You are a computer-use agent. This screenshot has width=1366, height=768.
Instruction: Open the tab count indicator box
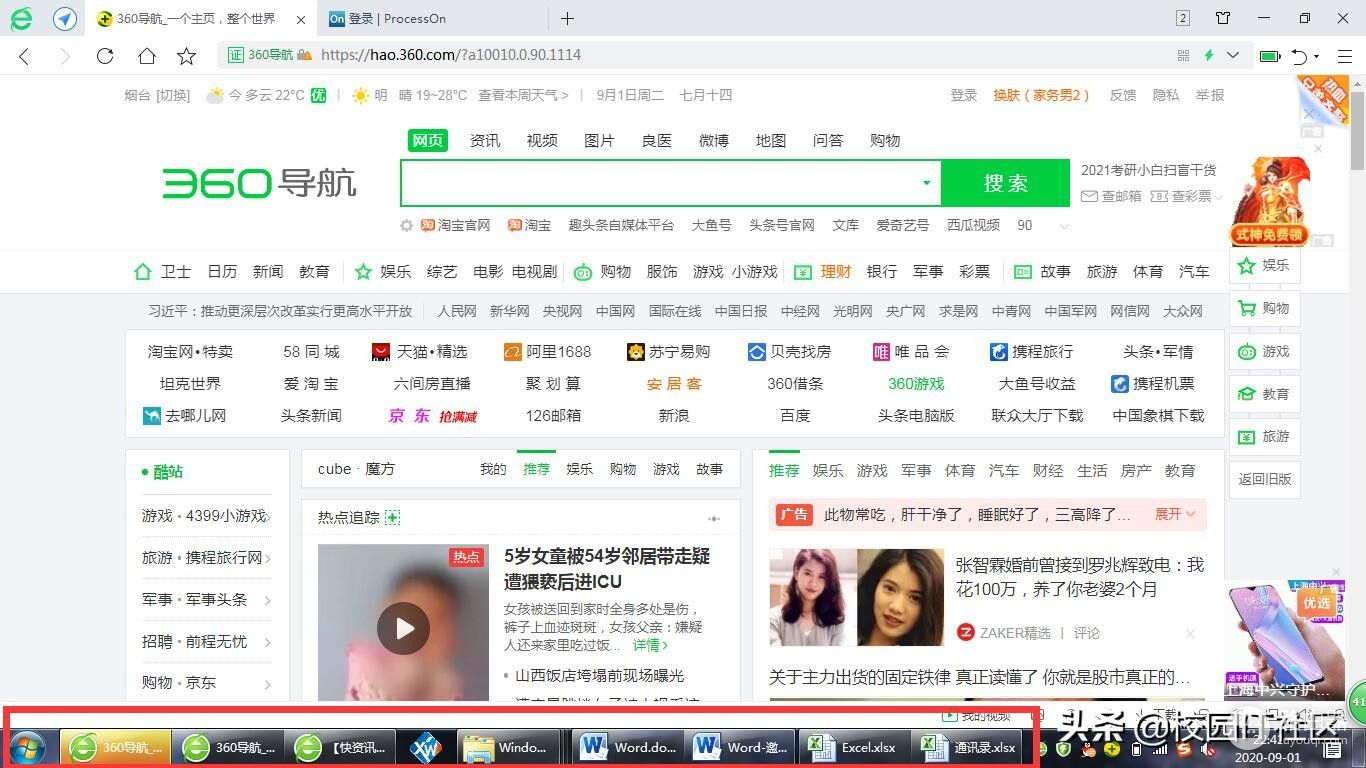pos(1183,18)
